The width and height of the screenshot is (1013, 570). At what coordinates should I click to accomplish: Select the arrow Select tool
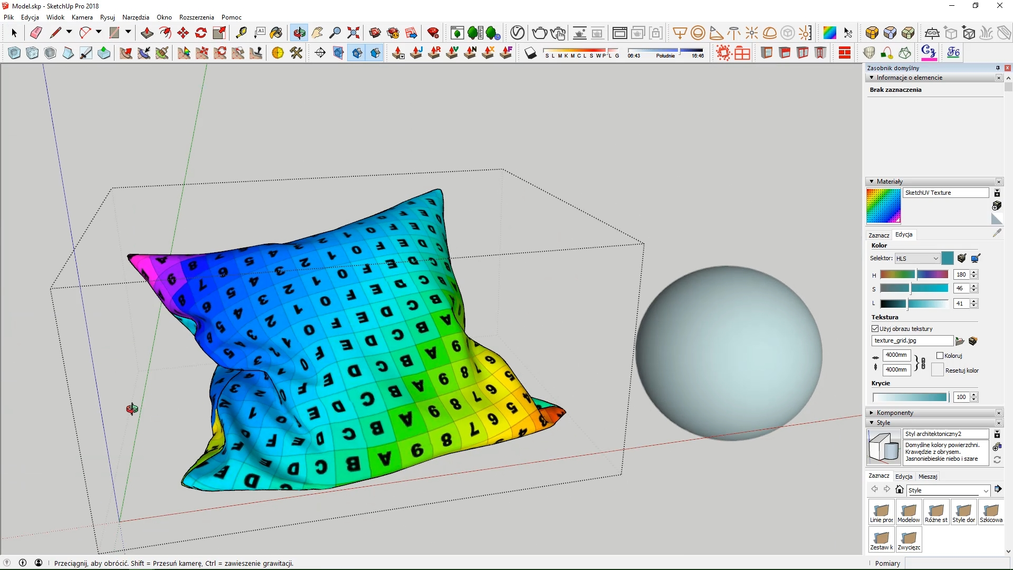click(14, 32)
